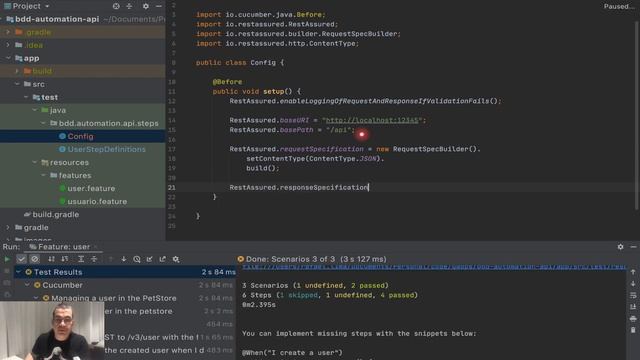The width and height of the screenshot is (640, 360).
Task: Open file link in console output
Action: click(x=434, y=267)
